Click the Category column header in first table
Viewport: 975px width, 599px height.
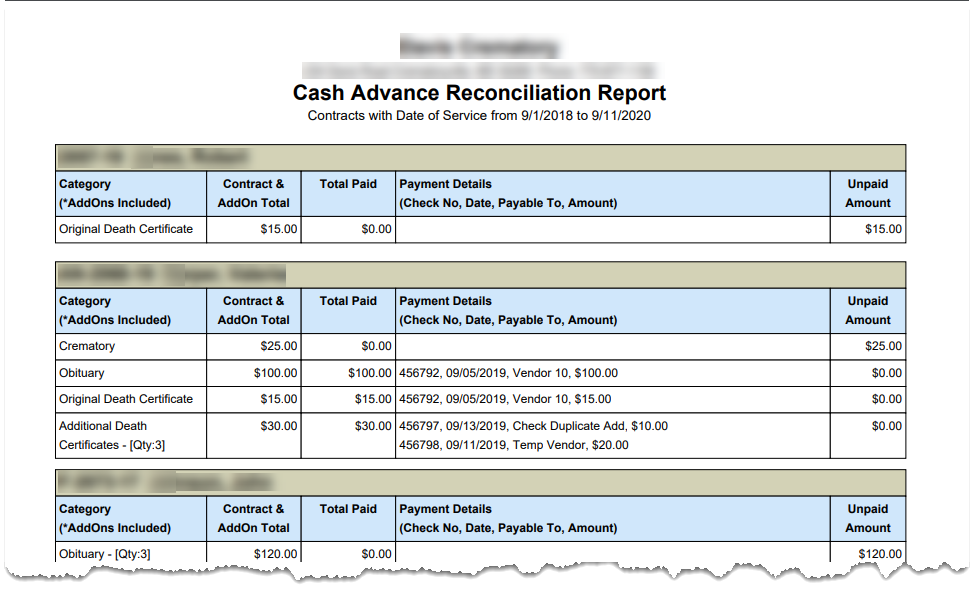[88, 184]
